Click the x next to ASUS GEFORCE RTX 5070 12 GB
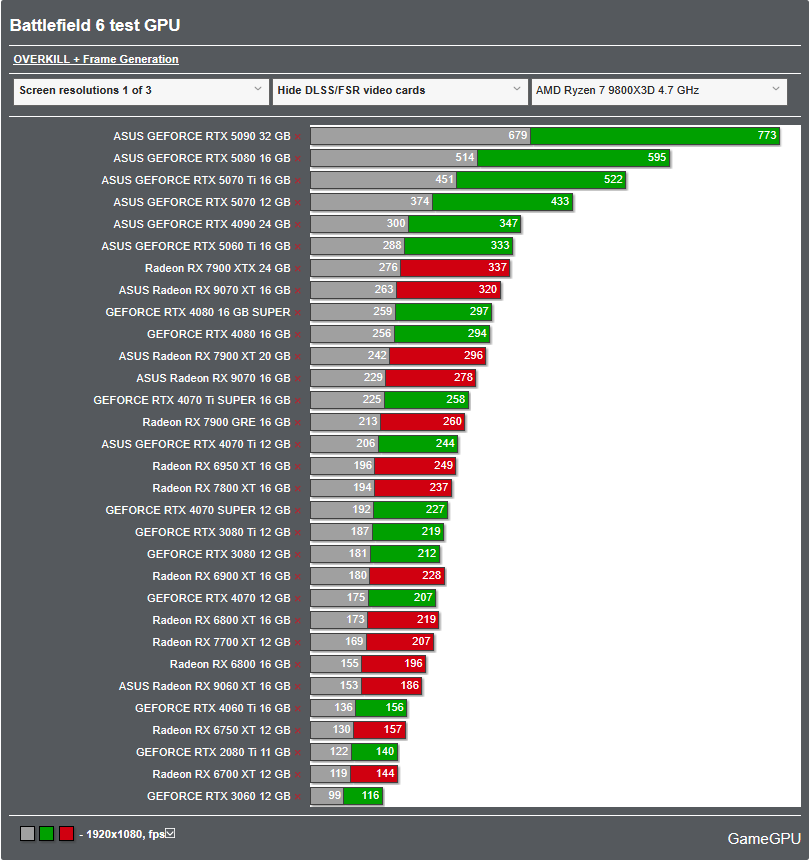 [x=297, y=203]
